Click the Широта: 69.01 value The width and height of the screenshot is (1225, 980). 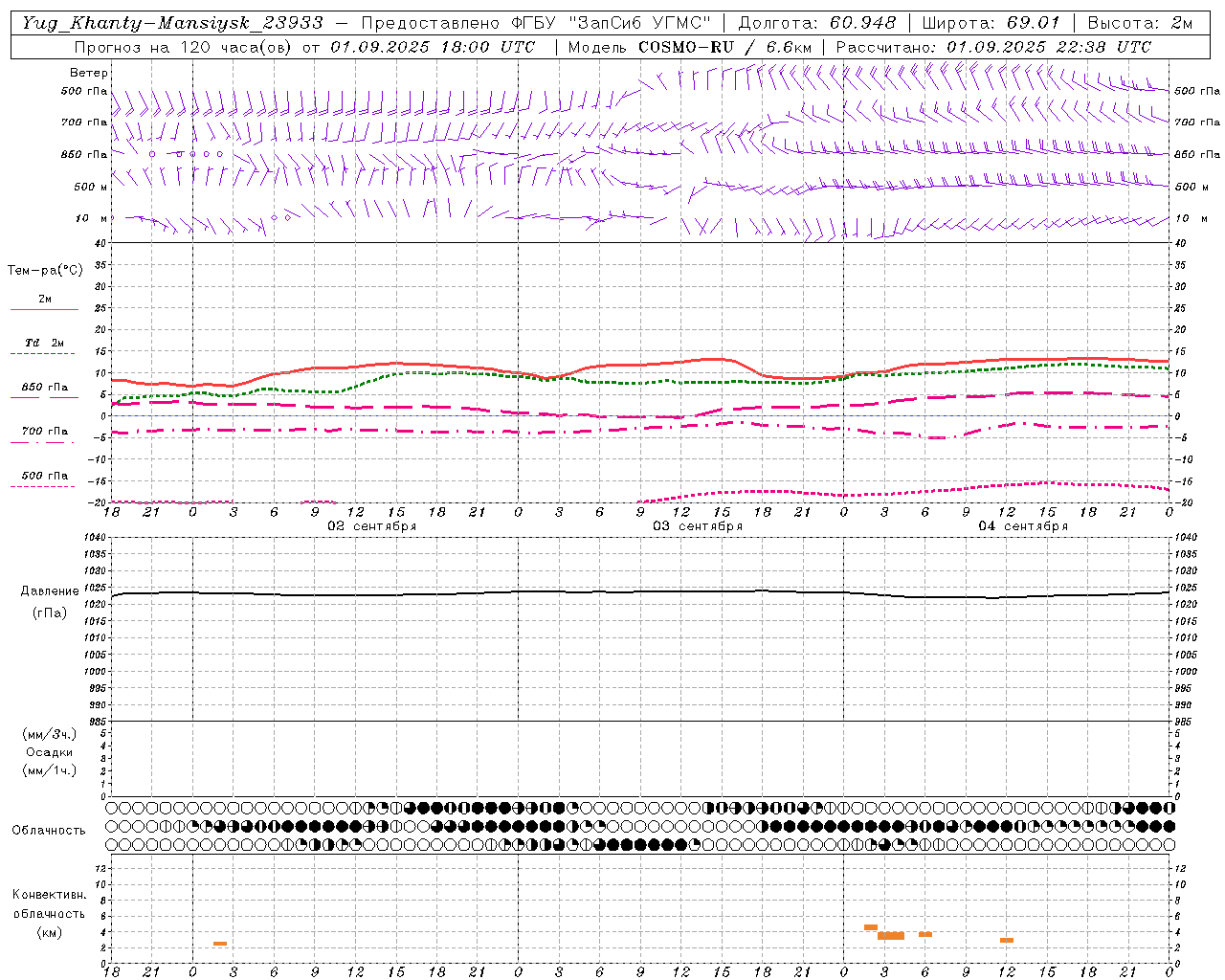(x=991, y=23)
